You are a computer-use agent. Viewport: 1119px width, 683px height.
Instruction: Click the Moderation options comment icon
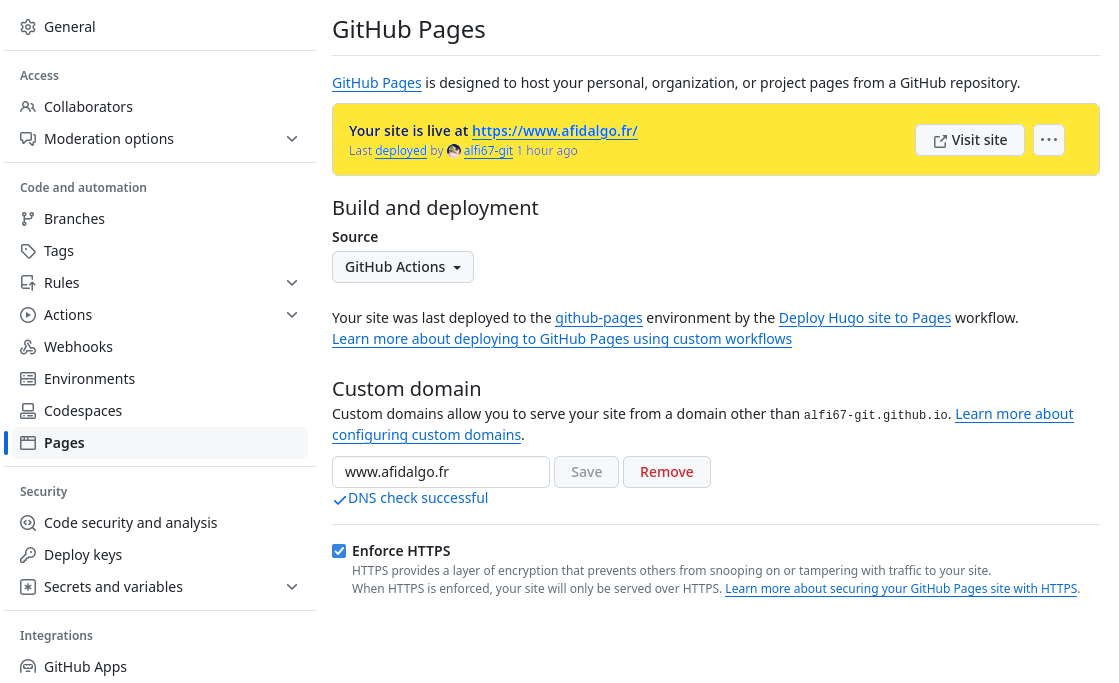(x=28, y=139)
